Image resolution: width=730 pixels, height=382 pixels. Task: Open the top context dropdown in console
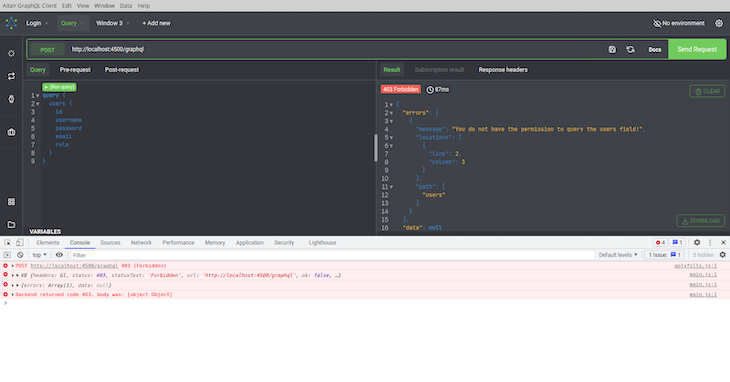coord(39,255)
